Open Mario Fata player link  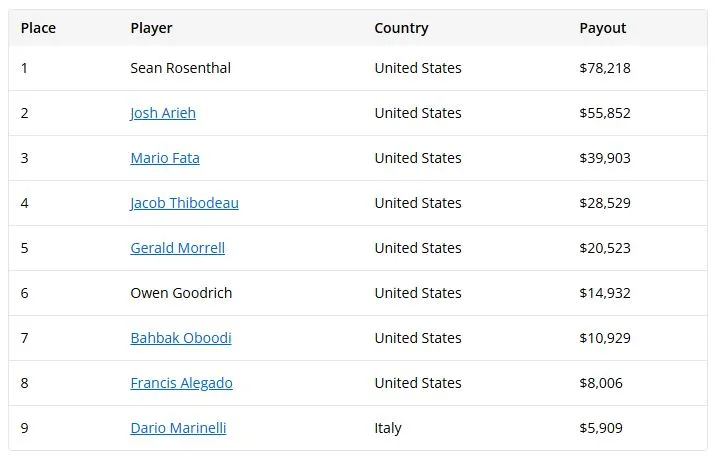tap(165, 158)
